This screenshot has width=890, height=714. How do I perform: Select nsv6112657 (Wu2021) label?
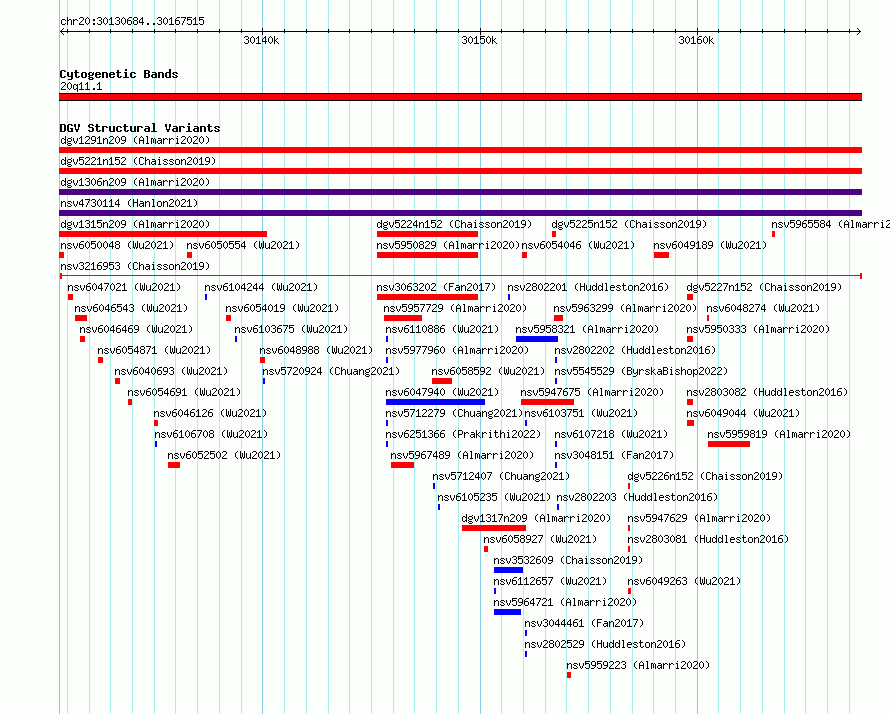pos(550,581)
